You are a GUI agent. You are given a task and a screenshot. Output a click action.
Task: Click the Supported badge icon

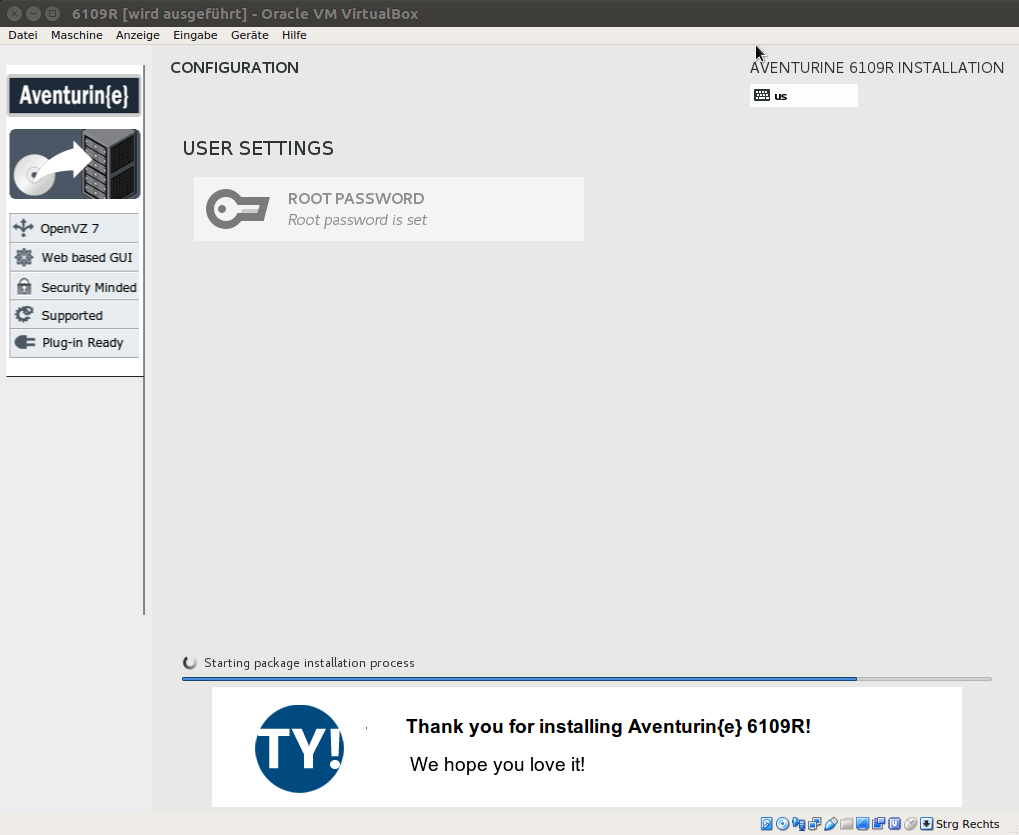tap(24, 315)
